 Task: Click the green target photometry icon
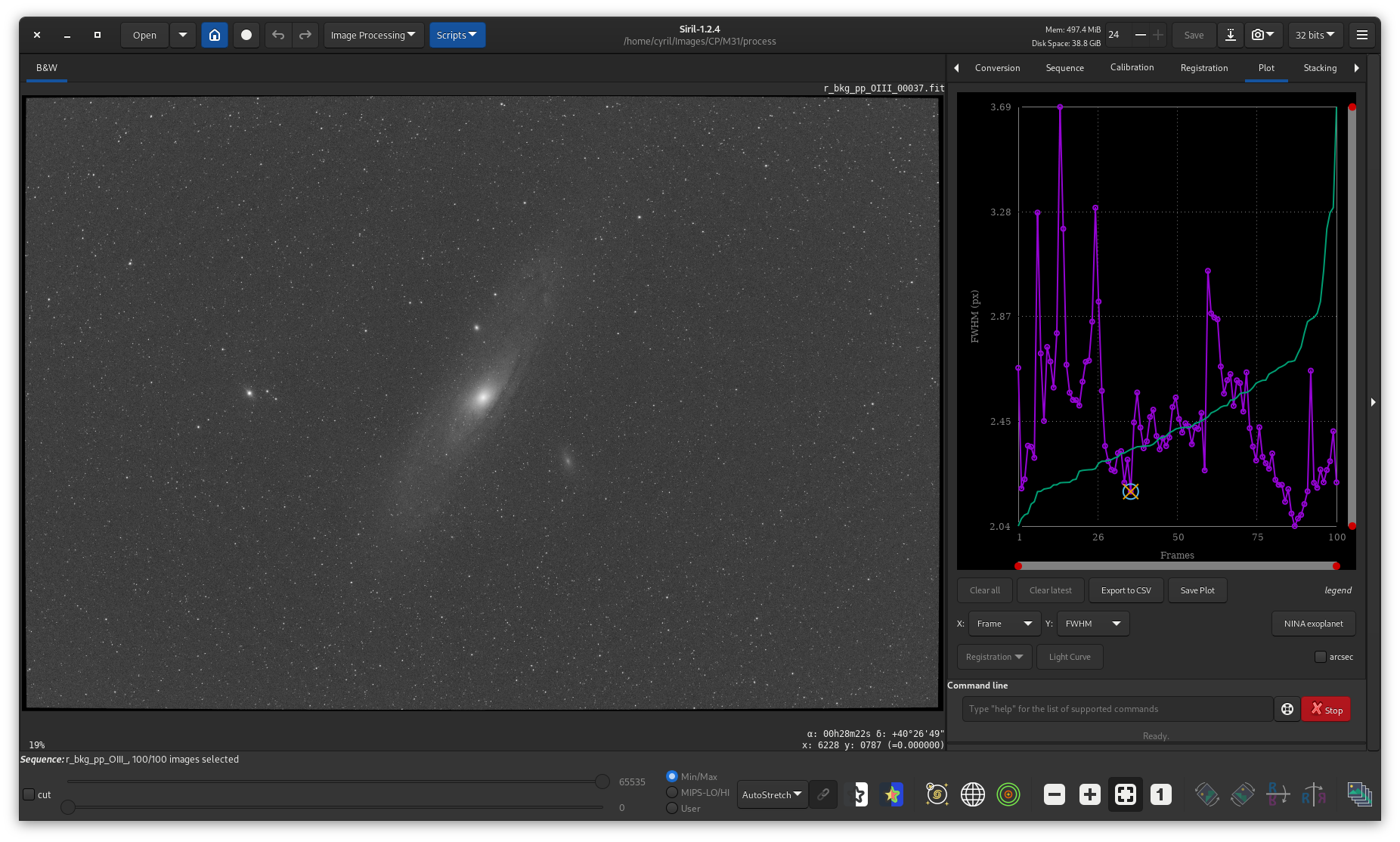[1008, 794]
